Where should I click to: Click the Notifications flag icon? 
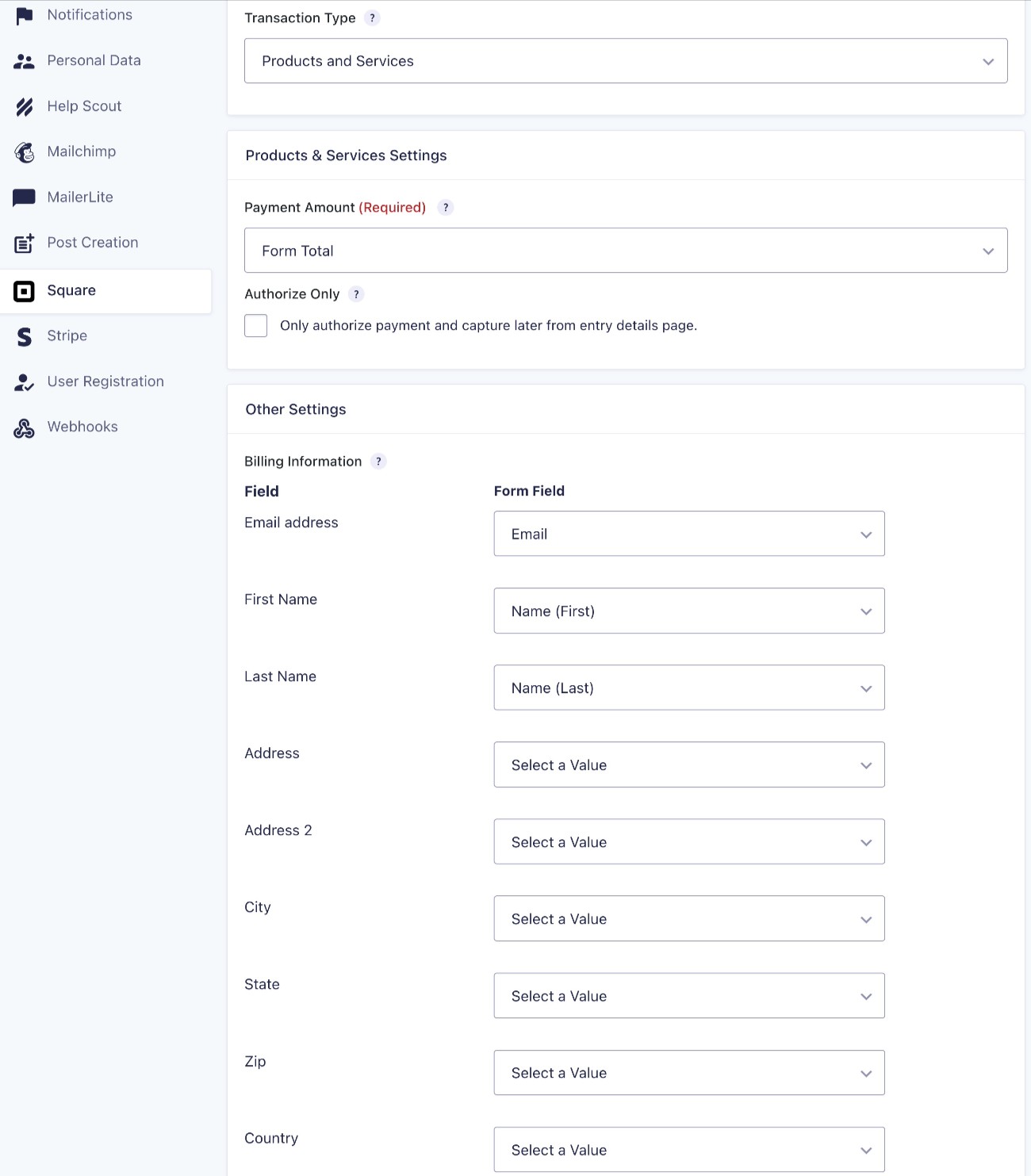(24, 13)
